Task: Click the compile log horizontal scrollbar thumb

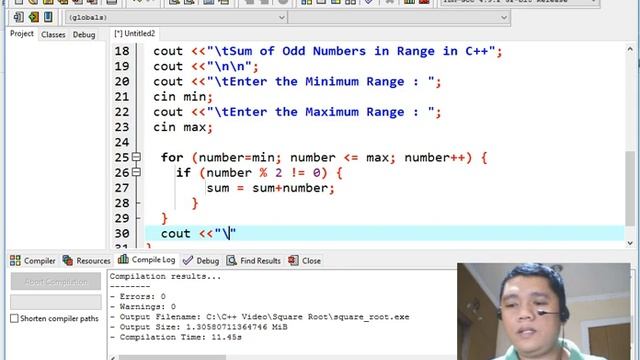Action: pos(172,358)
